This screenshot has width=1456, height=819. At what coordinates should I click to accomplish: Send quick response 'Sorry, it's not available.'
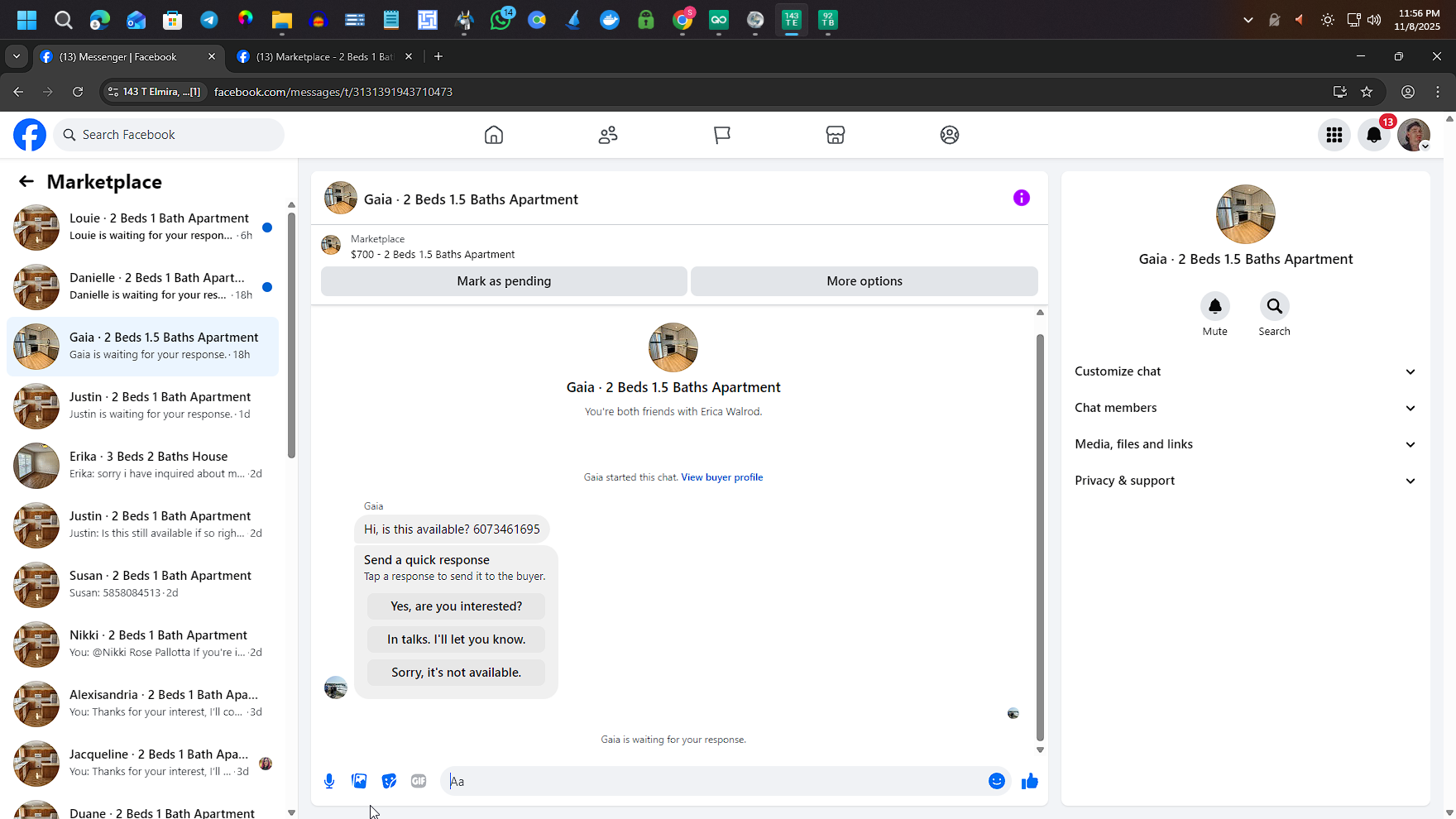click(456, 673)
